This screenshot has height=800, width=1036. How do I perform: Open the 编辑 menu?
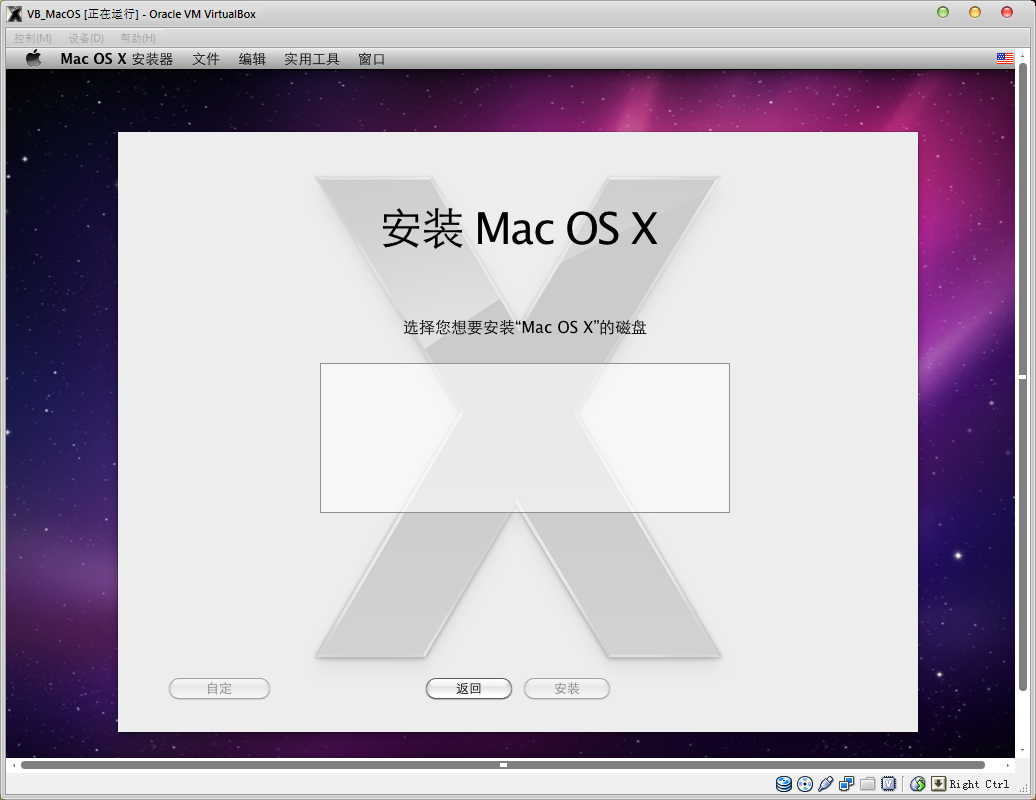(x=252, y=59)
